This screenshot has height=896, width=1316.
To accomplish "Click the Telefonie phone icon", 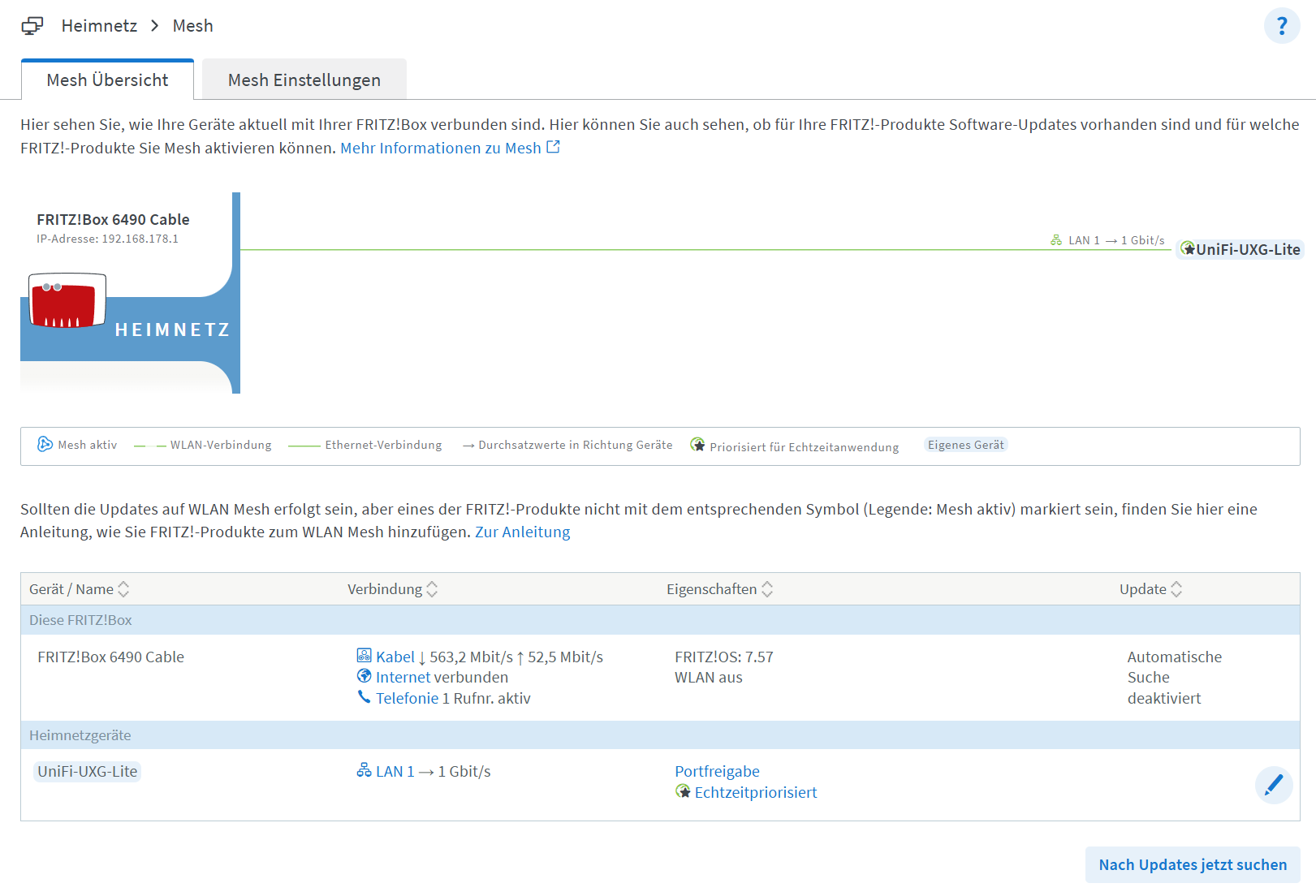I will 364,697.
